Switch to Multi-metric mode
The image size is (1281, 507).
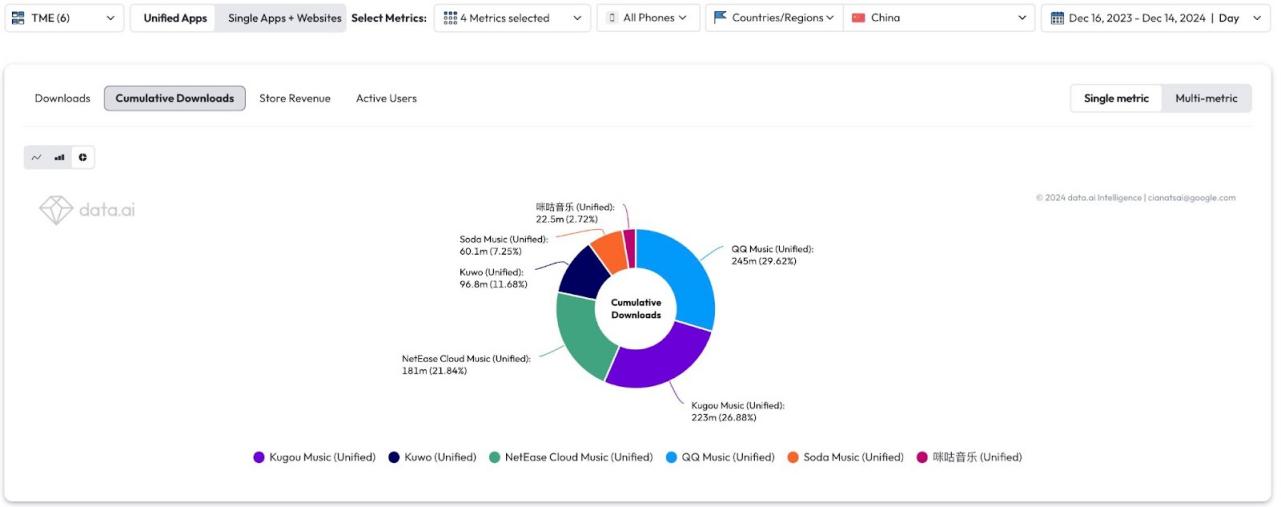click(x=1206, y=98)
